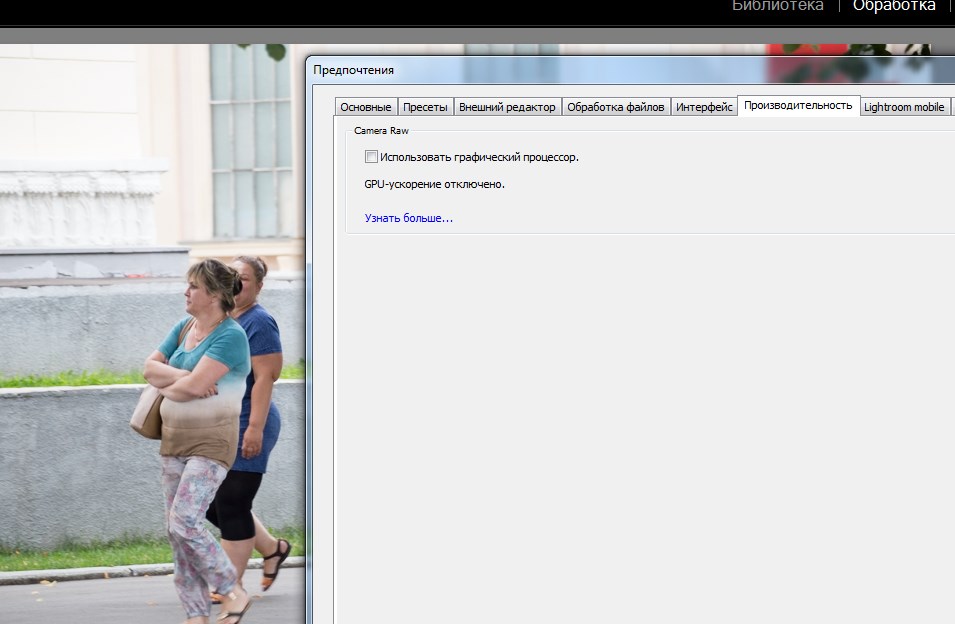This screenshot has width=955, height=624.
Task: Go to the Обработка файлов tab
Action: [615, 107]
